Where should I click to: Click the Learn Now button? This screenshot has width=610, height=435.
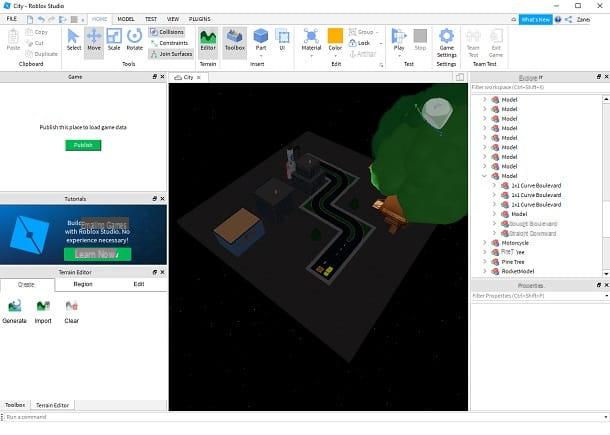point(97,254)
